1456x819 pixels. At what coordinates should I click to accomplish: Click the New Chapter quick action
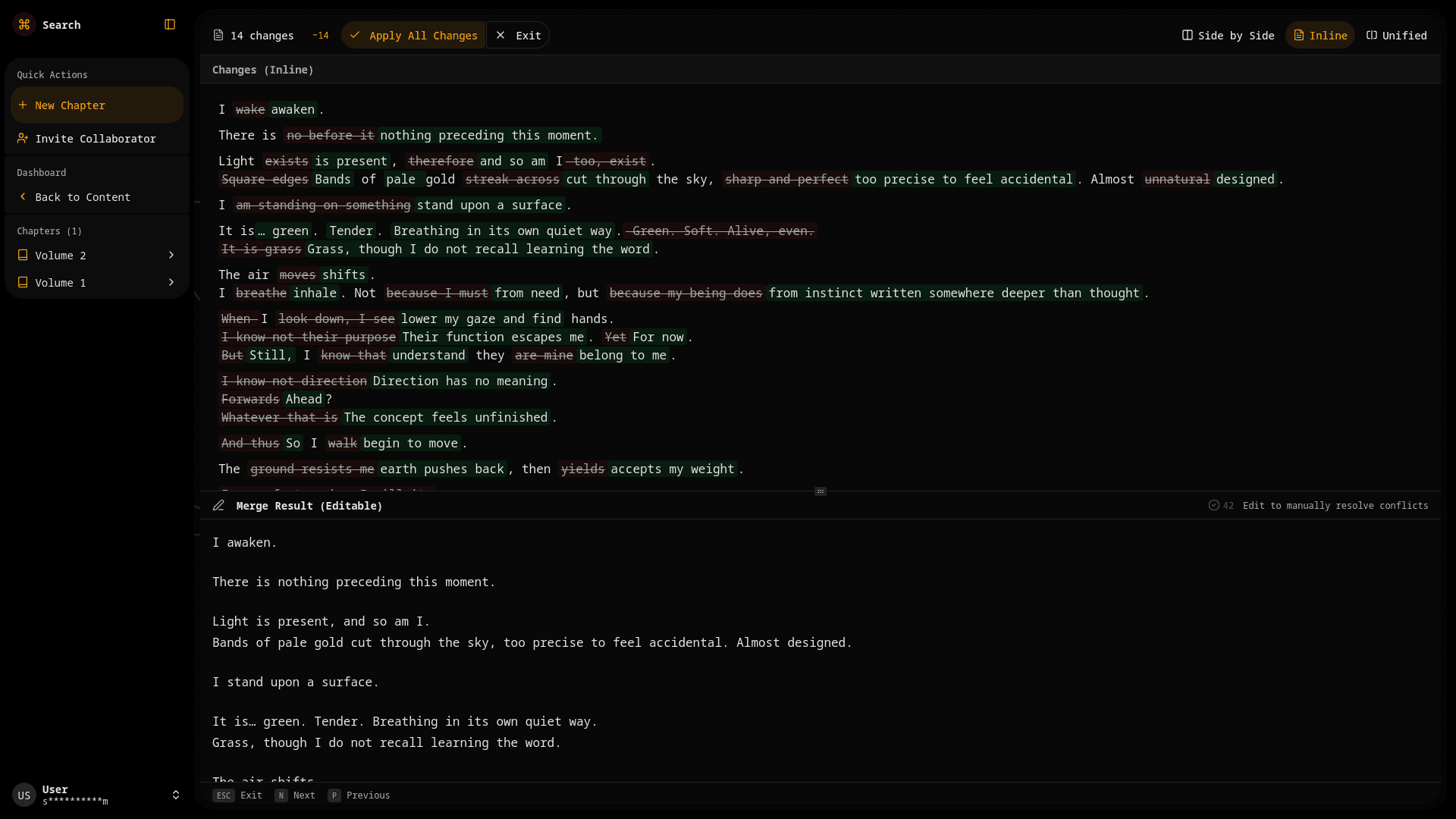tap(71, 105)
